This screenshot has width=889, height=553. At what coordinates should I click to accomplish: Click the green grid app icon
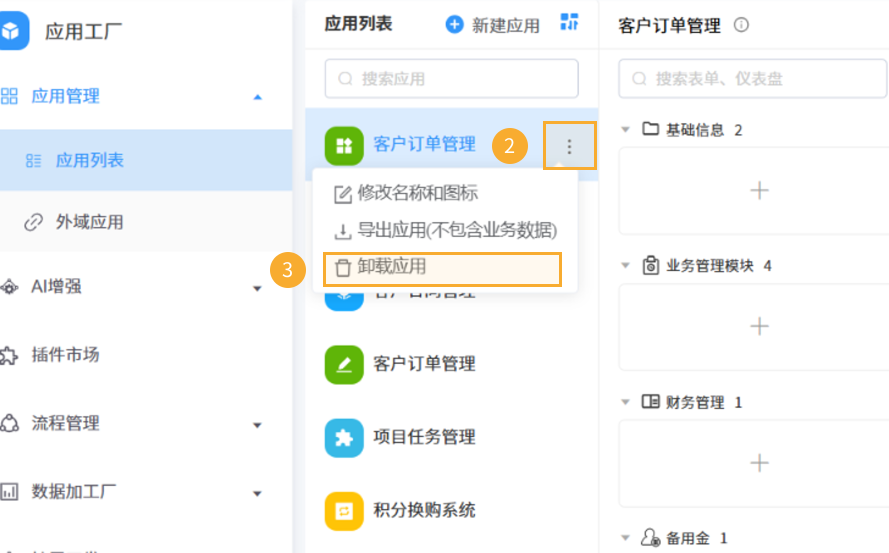point(344,146)
